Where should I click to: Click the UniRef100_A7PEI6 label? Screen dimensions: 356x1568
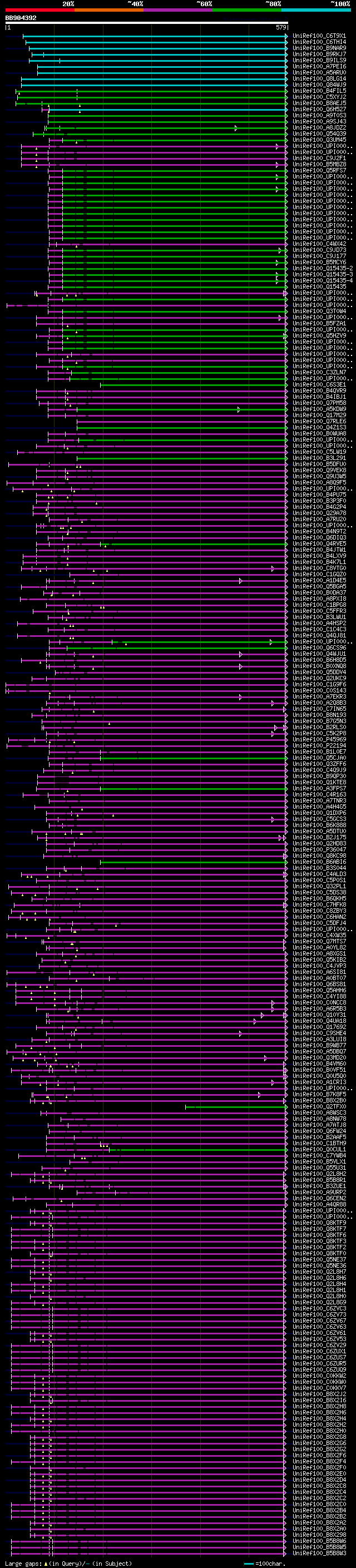(319, 66)
